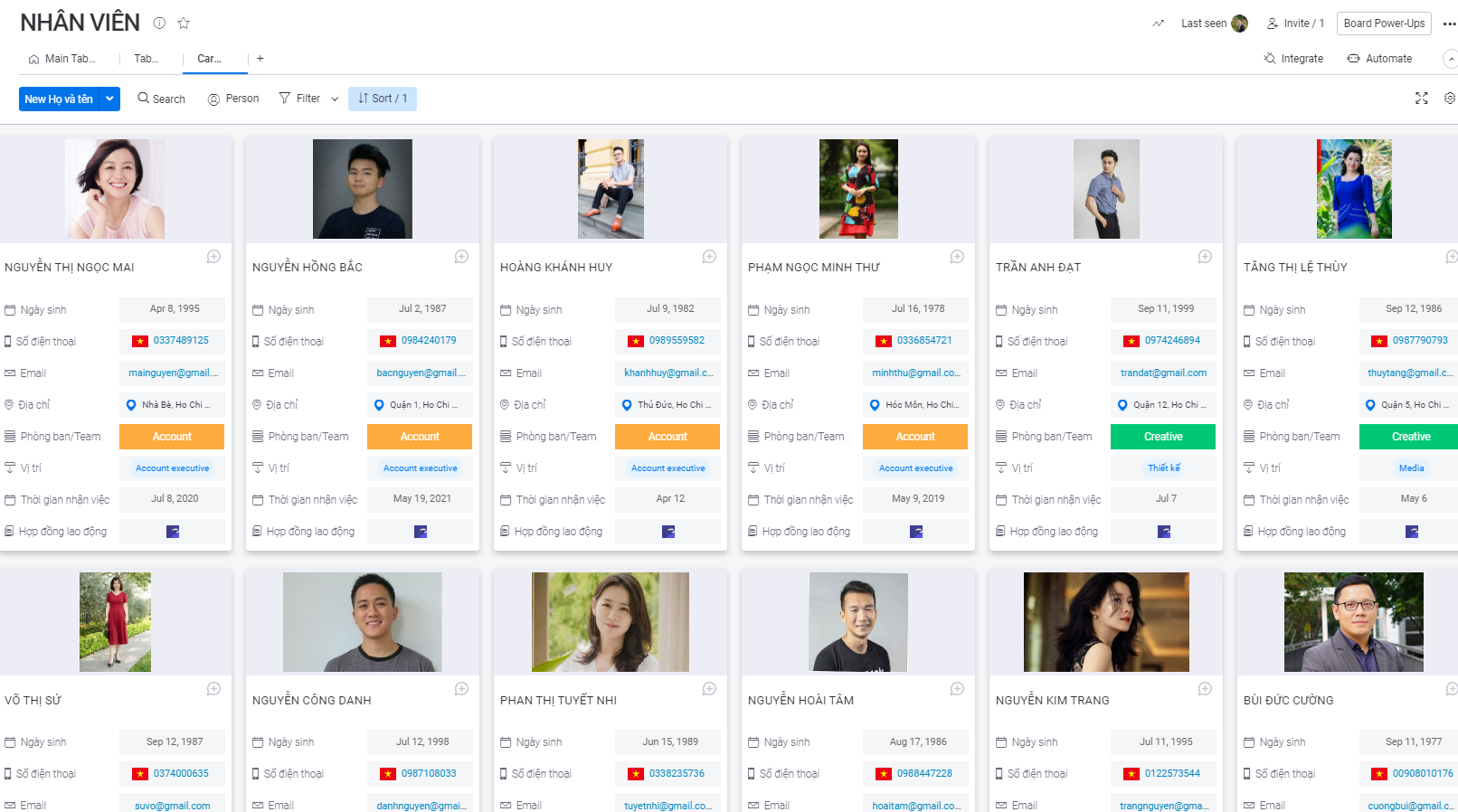
Task: Add a new board view with plus icon
Action: (x=260, y=59)
